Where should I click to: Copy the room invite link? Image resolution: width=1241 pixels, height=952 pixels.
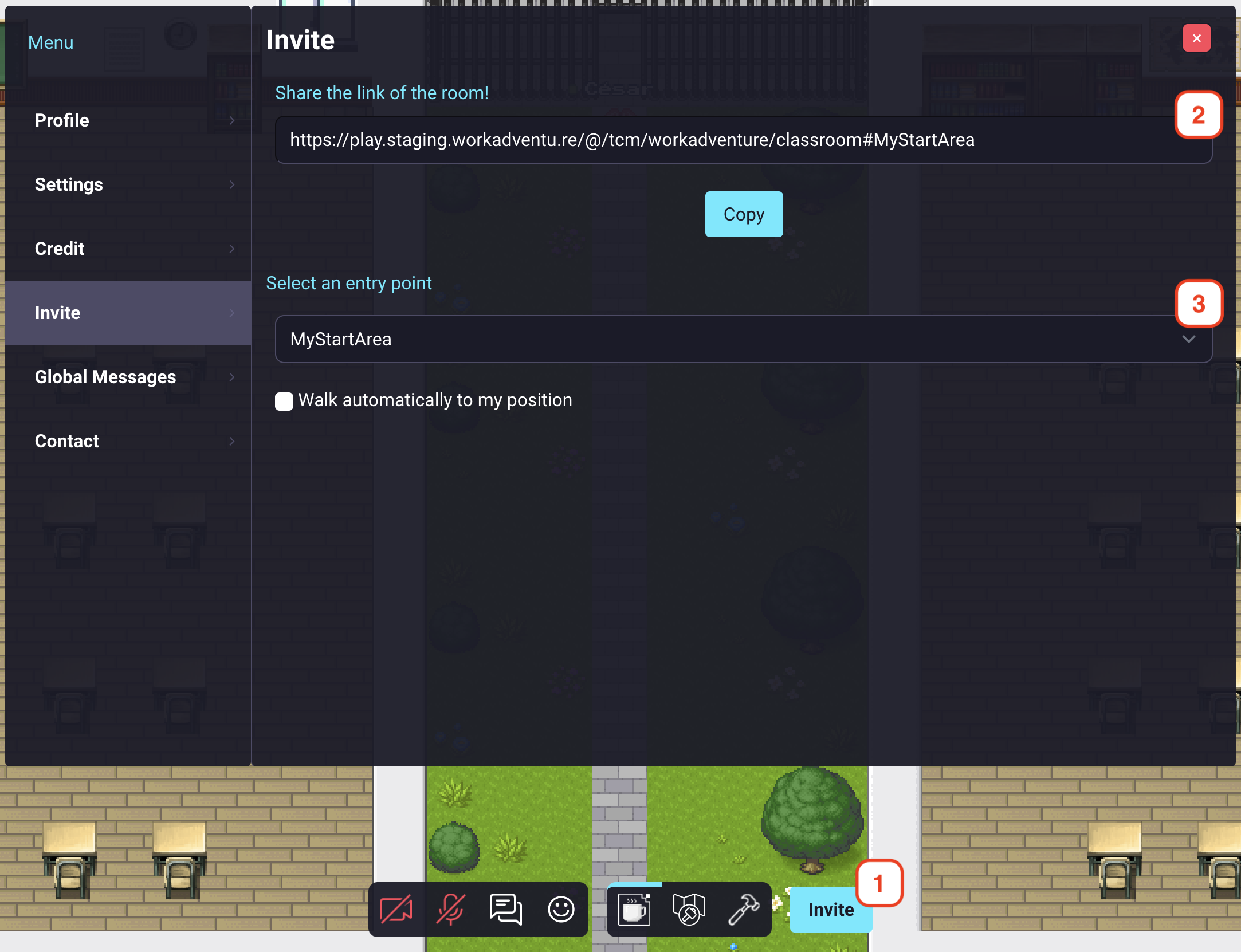click(x=744, y=214)
